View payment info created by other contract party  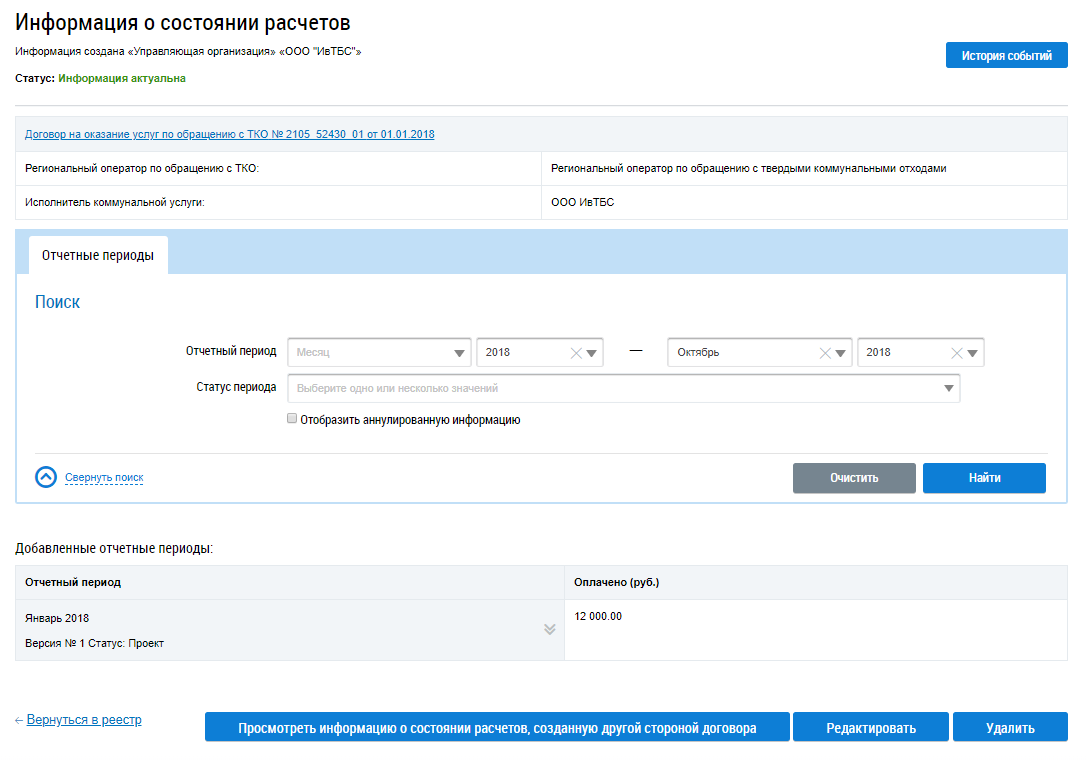(x=497, y=728)
